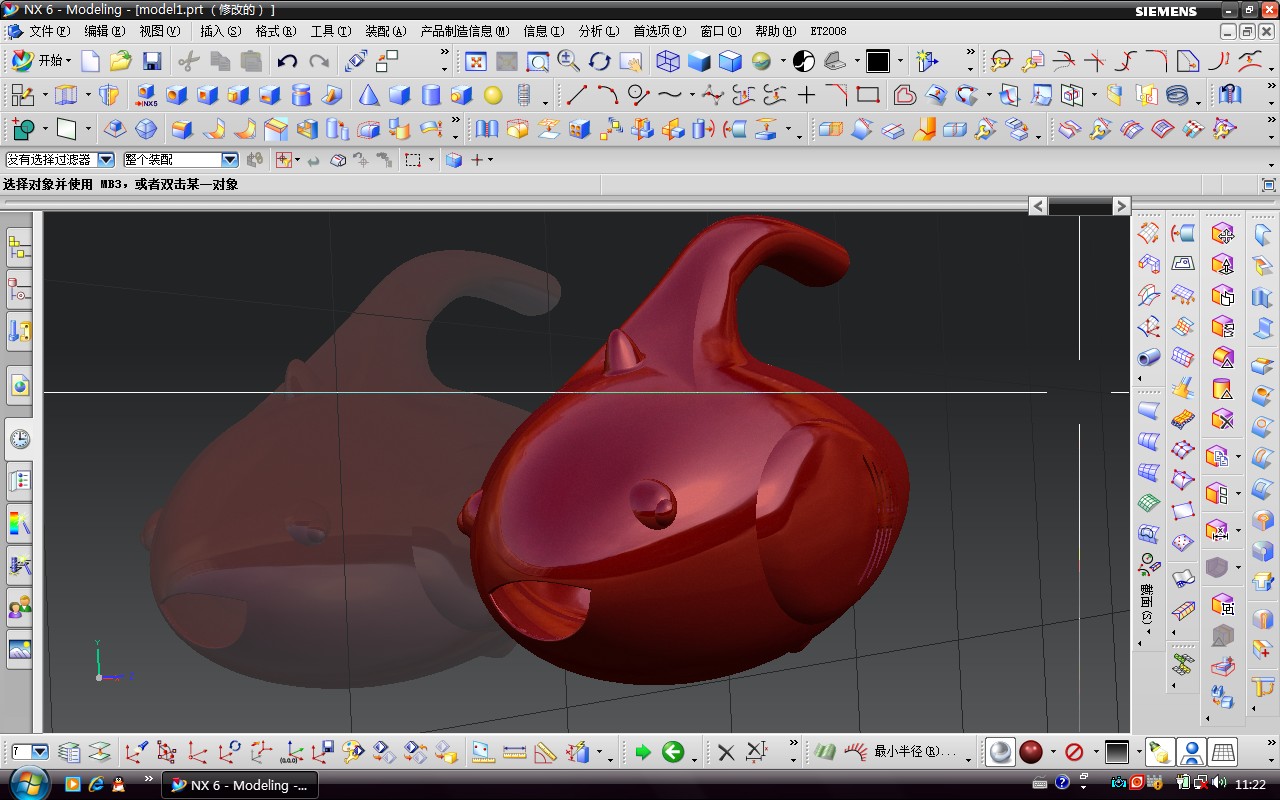Click the Undo arrow
This screenshot has height=800, width=1280.
click(288, 61)
